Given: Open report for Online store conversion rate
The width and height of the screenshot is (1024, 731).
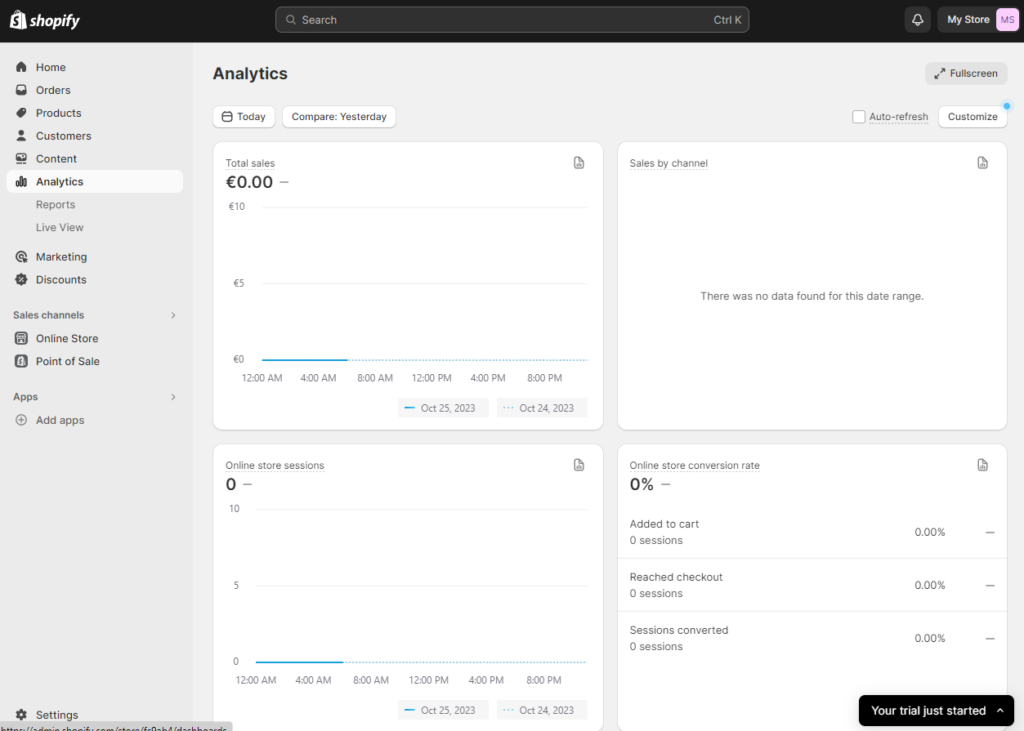Looking at the screenshot, I should (982, 464).
